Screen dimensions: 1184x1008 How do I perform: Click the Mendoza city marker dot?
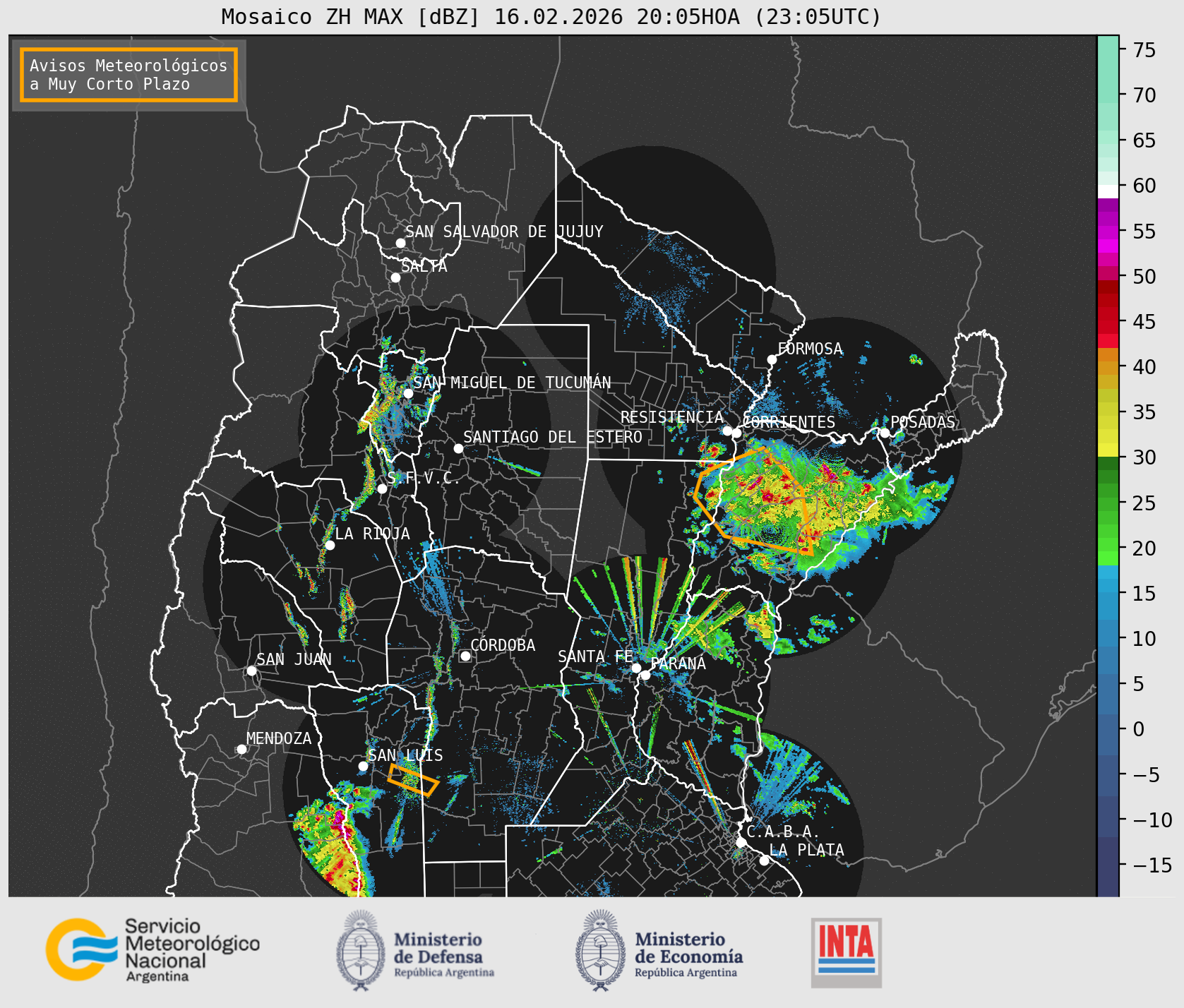tap(241, 749)
